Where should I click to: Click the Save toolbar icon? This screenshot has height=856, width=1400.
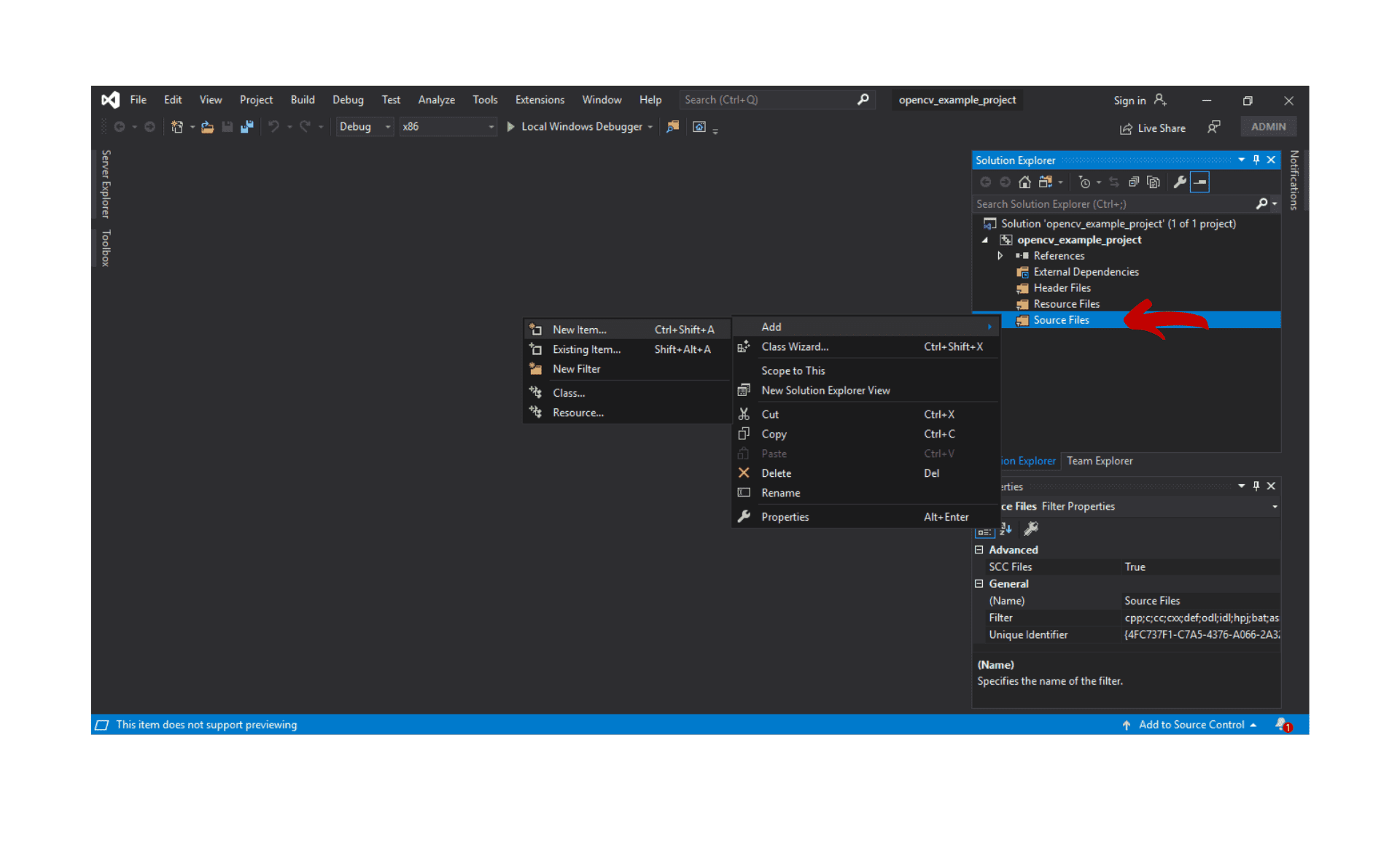tap(227, 127)
